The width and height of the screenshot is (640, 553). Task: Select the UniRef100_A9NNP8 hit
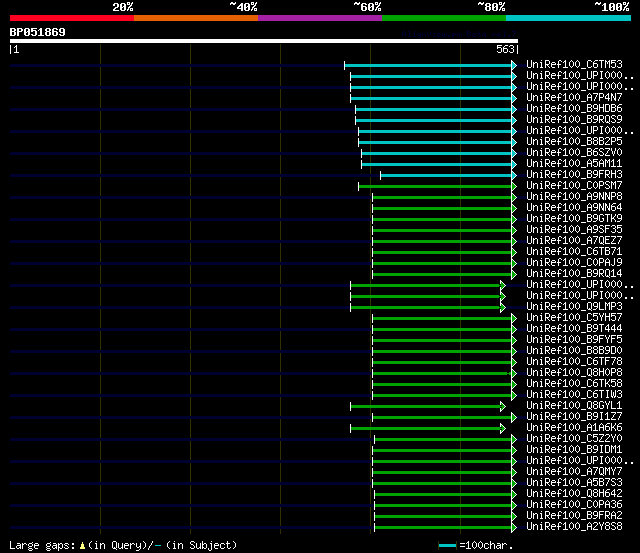[574, 197]
